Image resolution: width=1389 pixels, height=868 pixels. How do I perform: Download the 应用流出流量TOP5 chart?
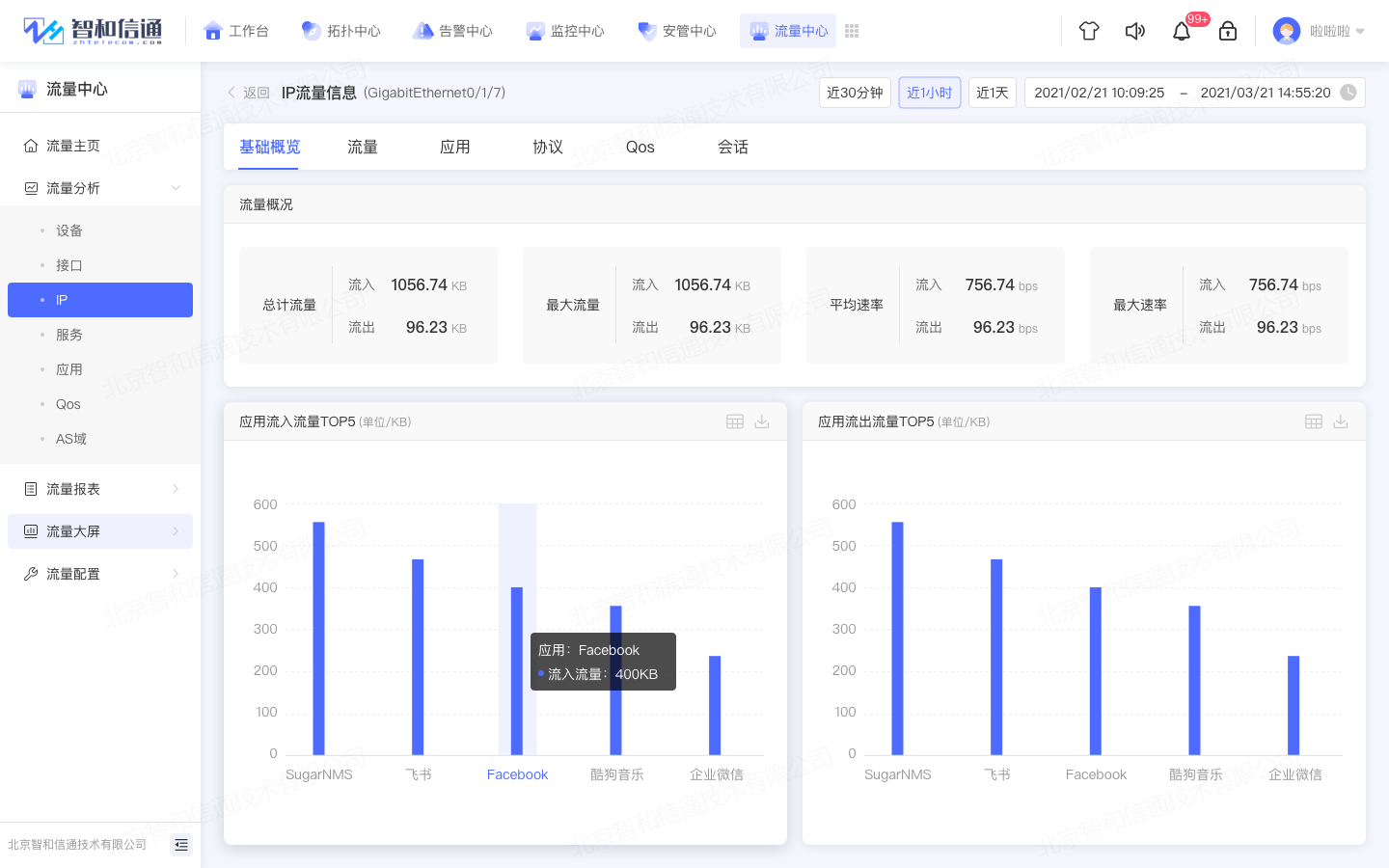1341,421
